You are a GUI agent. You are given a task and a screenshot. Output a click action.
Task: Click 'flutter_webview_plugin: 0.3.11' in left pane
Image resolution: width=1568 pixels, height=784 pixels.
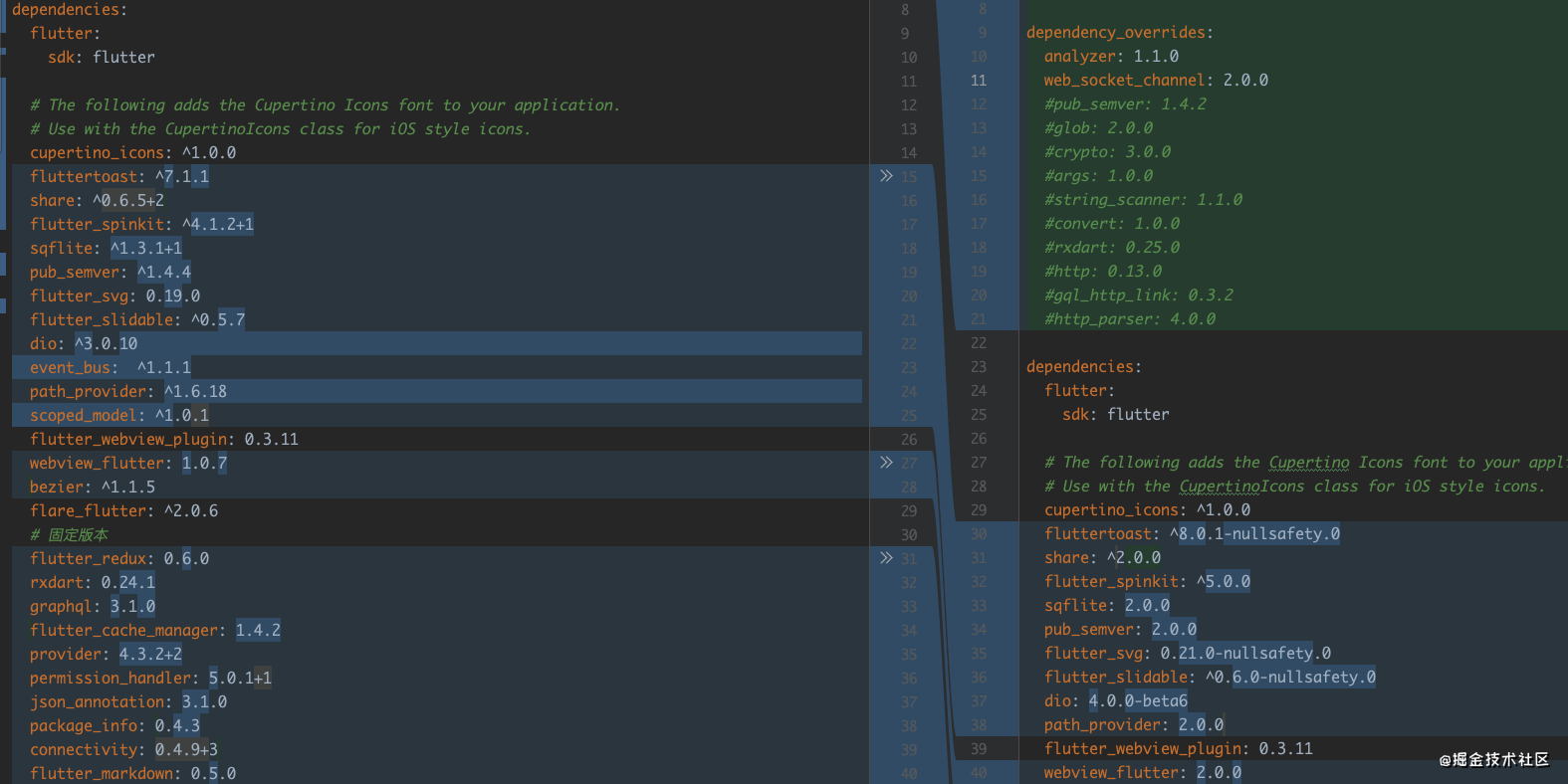(164, 439)
